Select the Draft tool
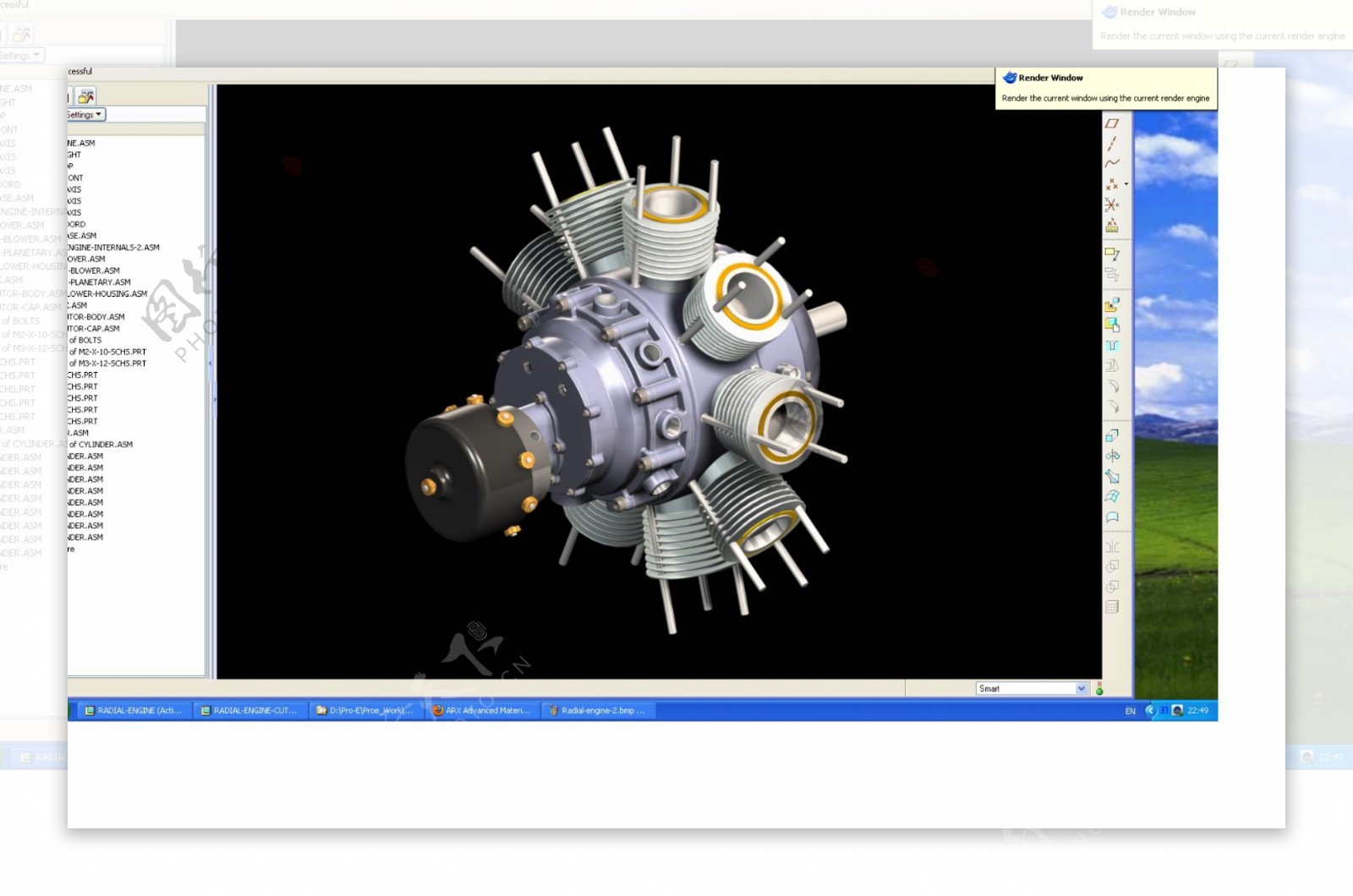 click(1112, 407)
